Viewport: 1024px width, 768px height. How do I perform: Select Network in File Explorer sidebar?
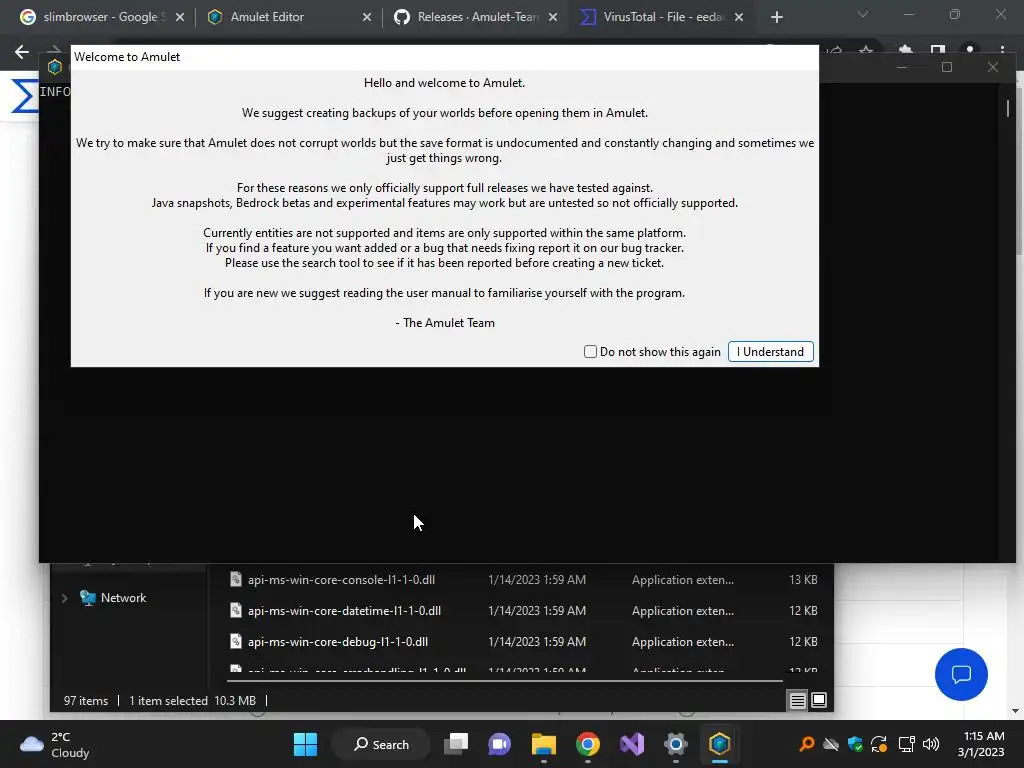(x=123, y=598)
